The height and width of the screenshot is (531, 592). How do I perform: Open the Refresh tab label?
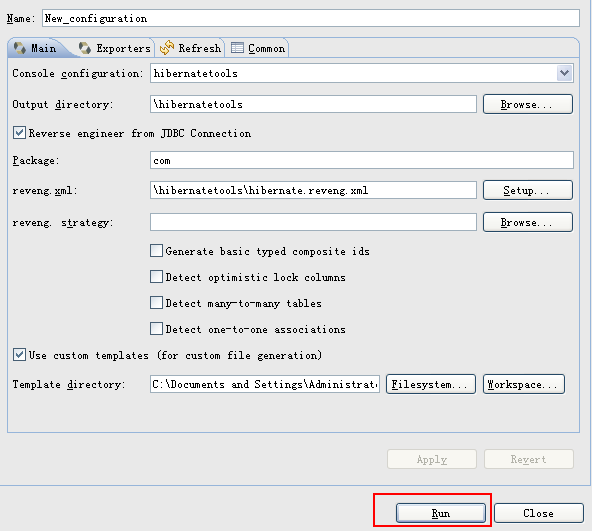[x=200, y=48]
